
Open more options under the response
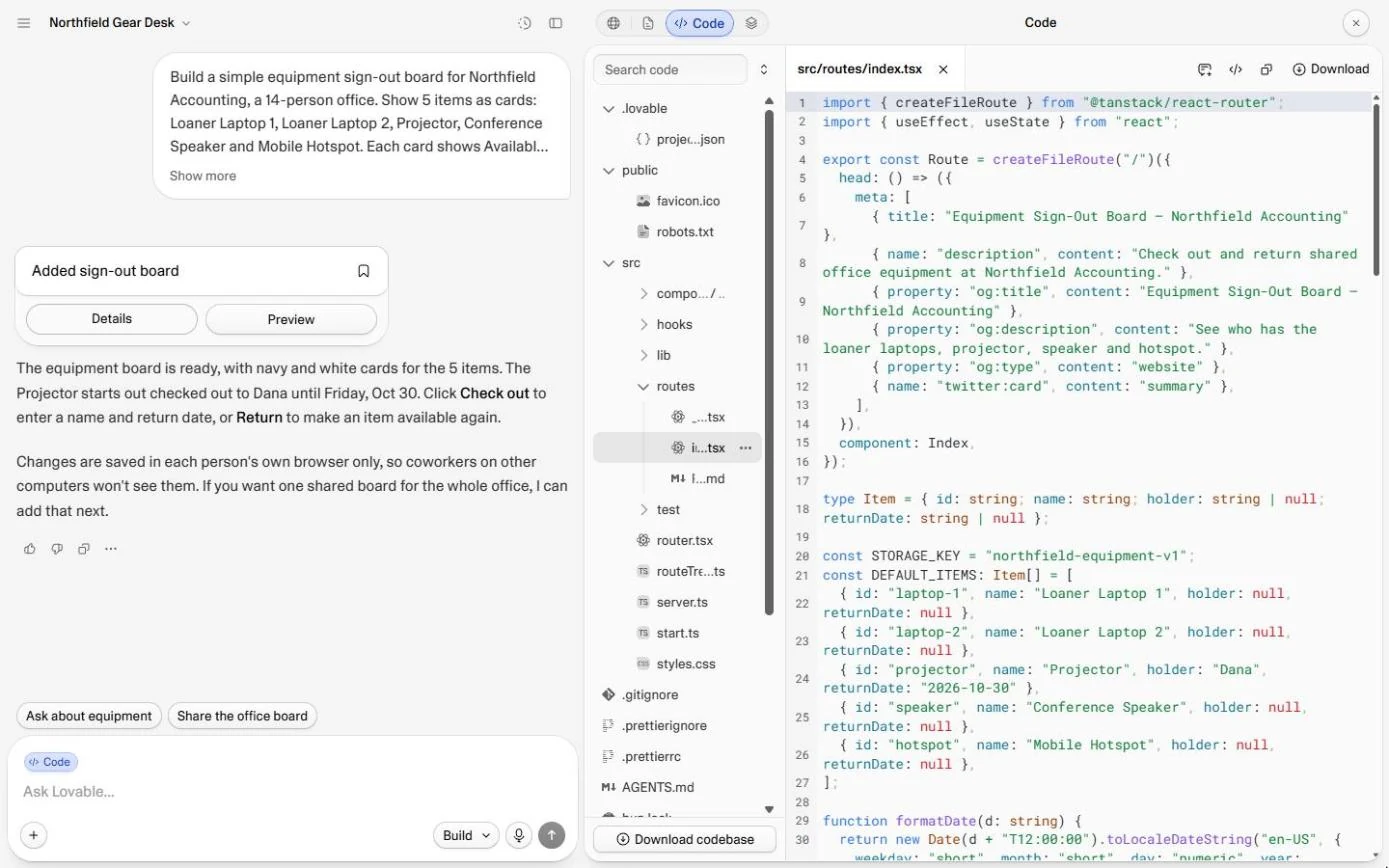point(111,549)
